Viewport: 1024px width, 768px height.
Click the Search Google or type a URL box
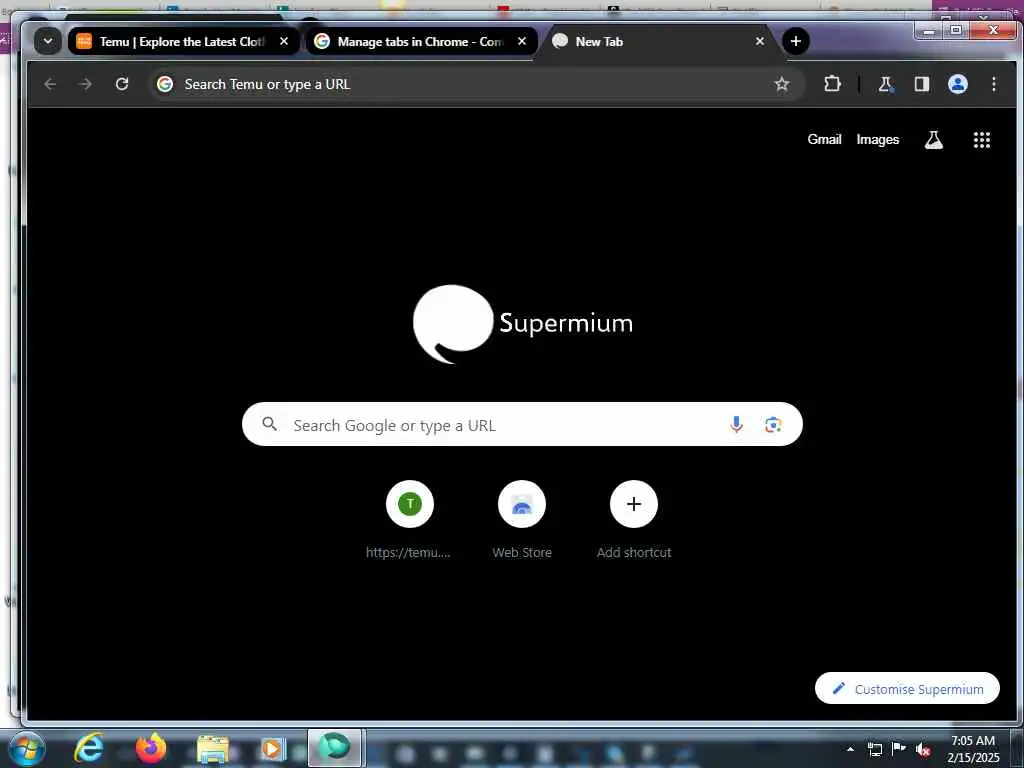522,424
